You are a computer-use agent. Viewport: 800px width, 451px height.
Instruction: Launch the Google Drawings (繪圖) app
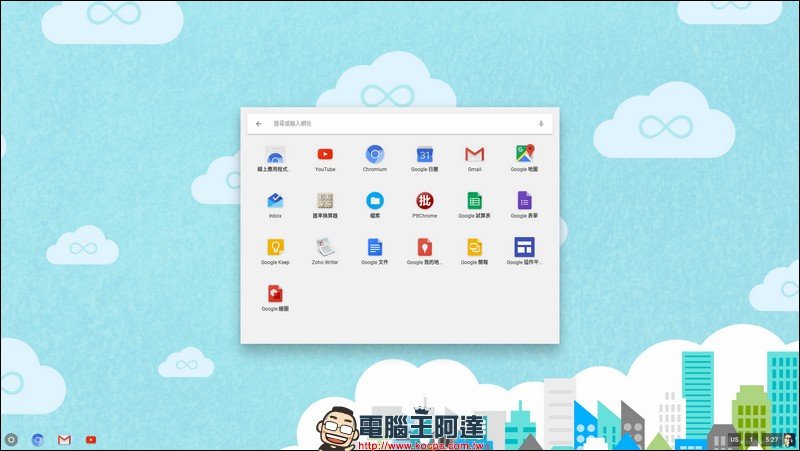tap(275, 294)
